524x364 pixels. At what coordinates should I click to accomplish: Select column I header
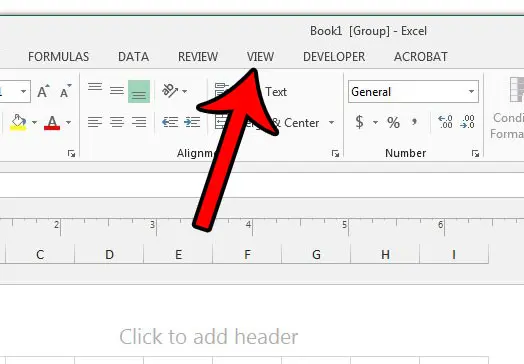pos(454,254)
